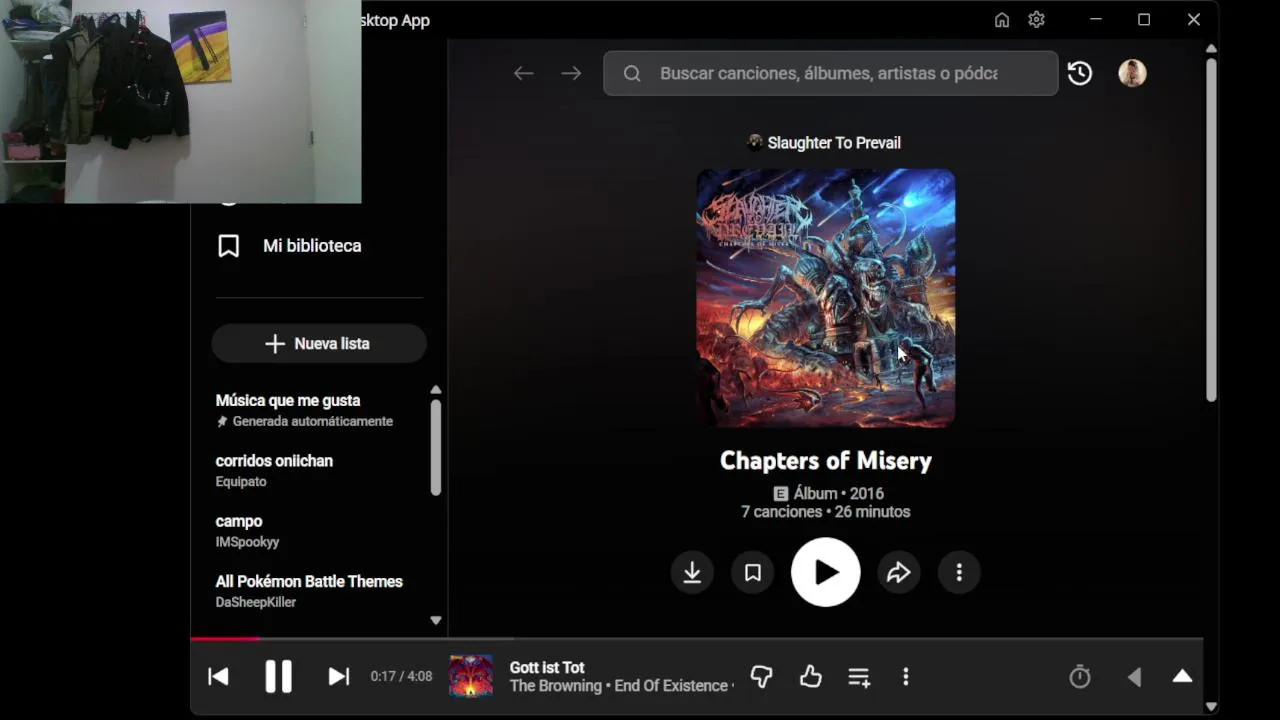This screenshot has width=1280, height=720.
Task: Create a playlist with Nueva lista
Action: coord(319,343)
